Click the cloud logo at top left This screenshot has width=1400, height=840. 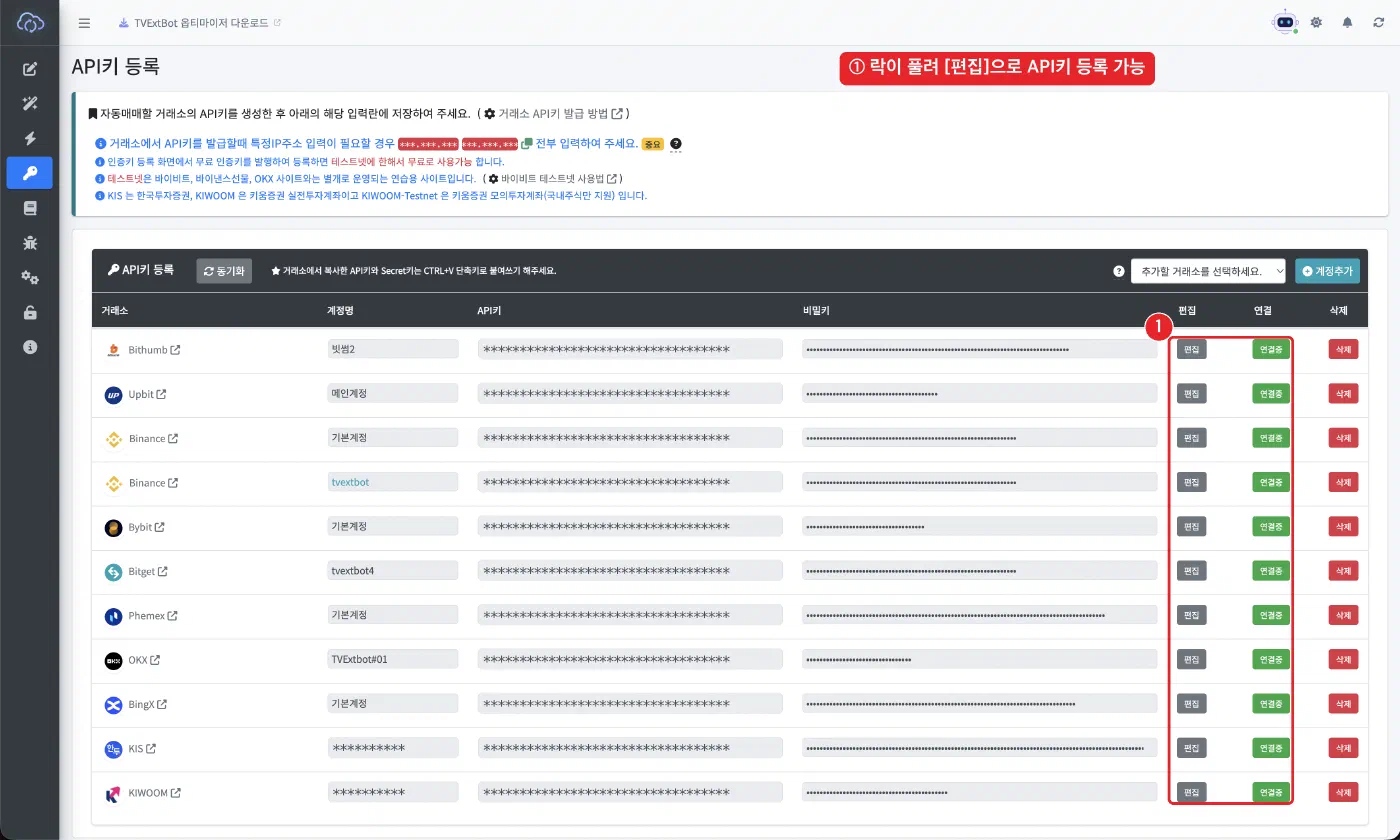click(x=30, y=22)
